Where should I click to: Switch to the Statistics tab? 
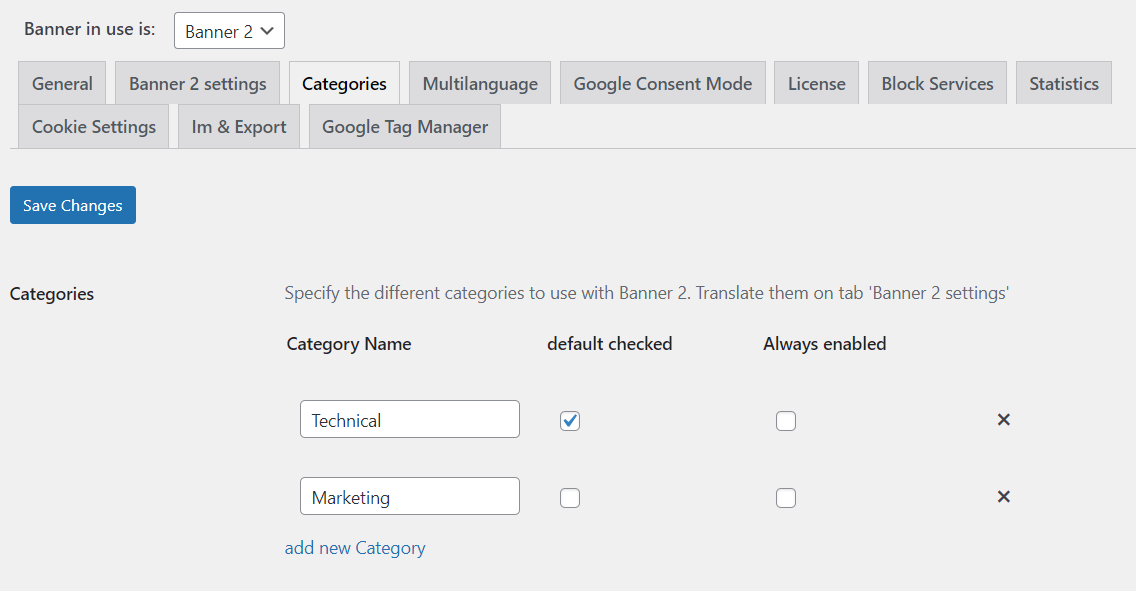coord(1063,83)
